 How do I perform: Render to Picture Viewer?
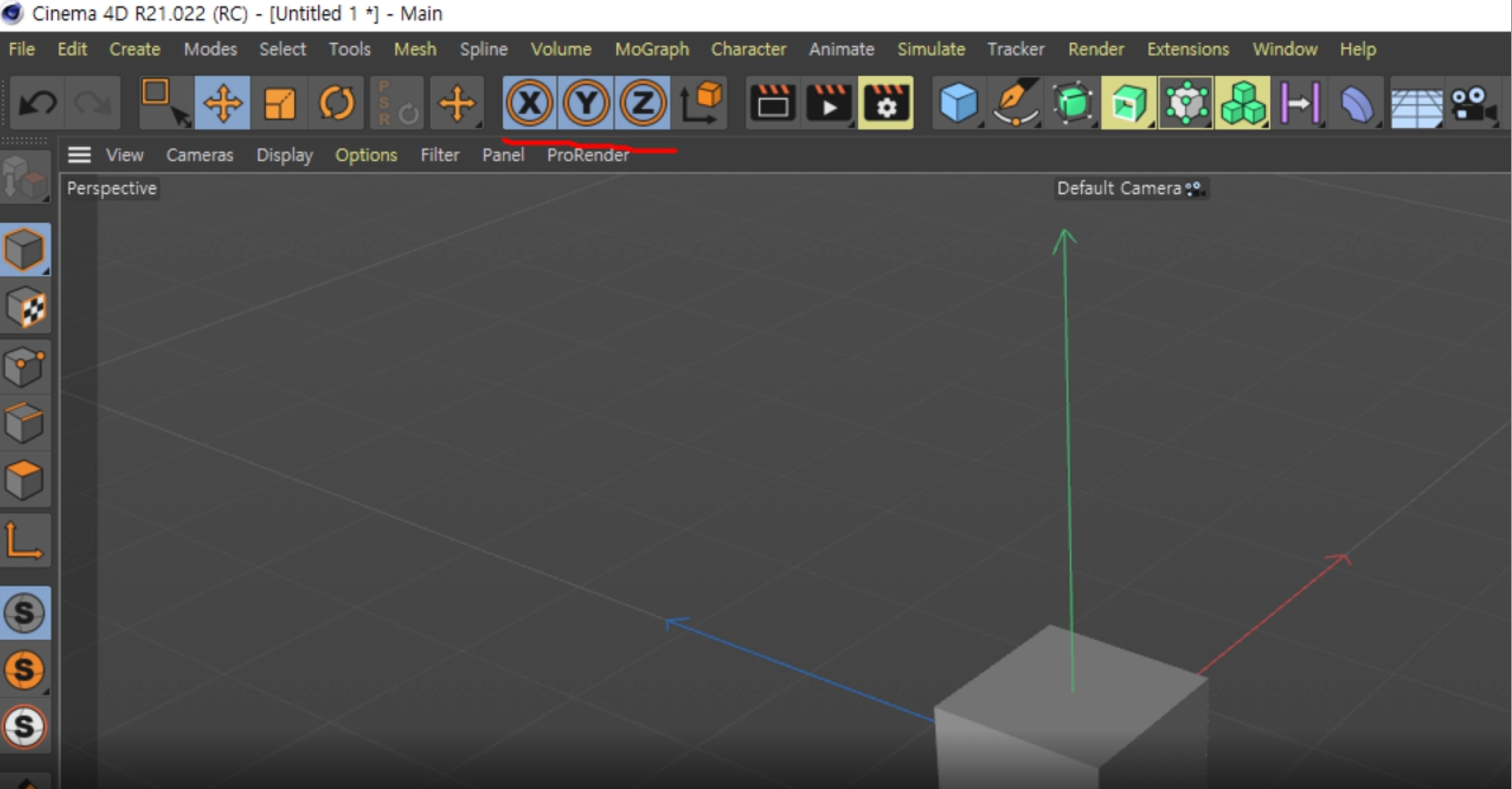[x=829, y=102]
